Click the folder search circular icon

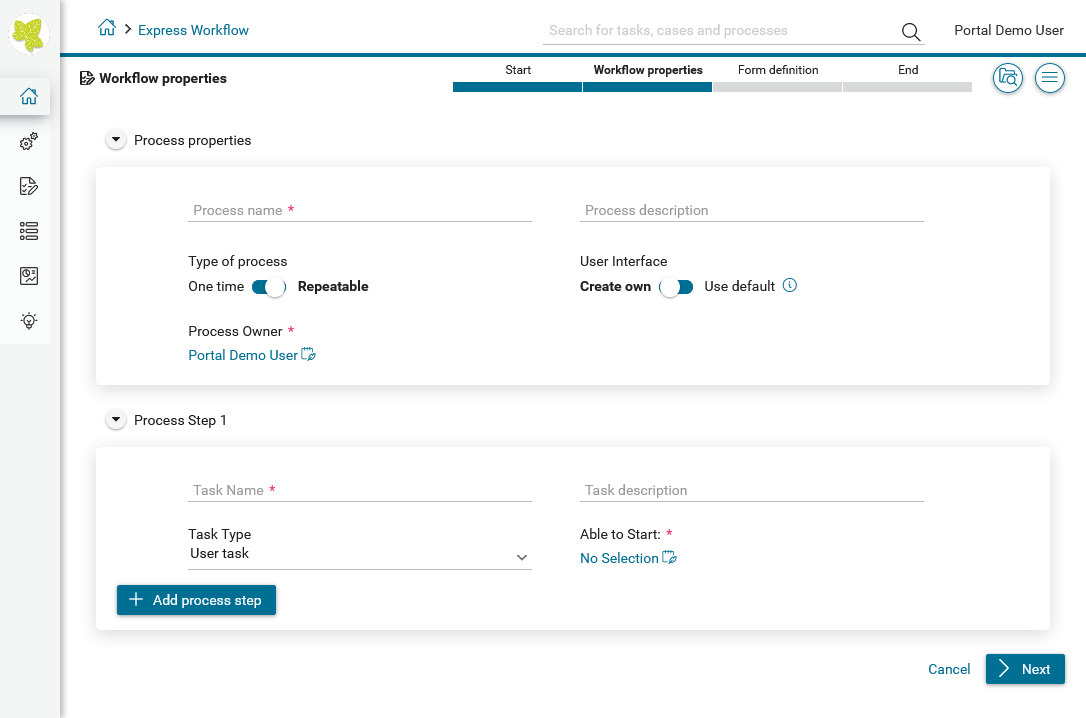point(1007,78)
